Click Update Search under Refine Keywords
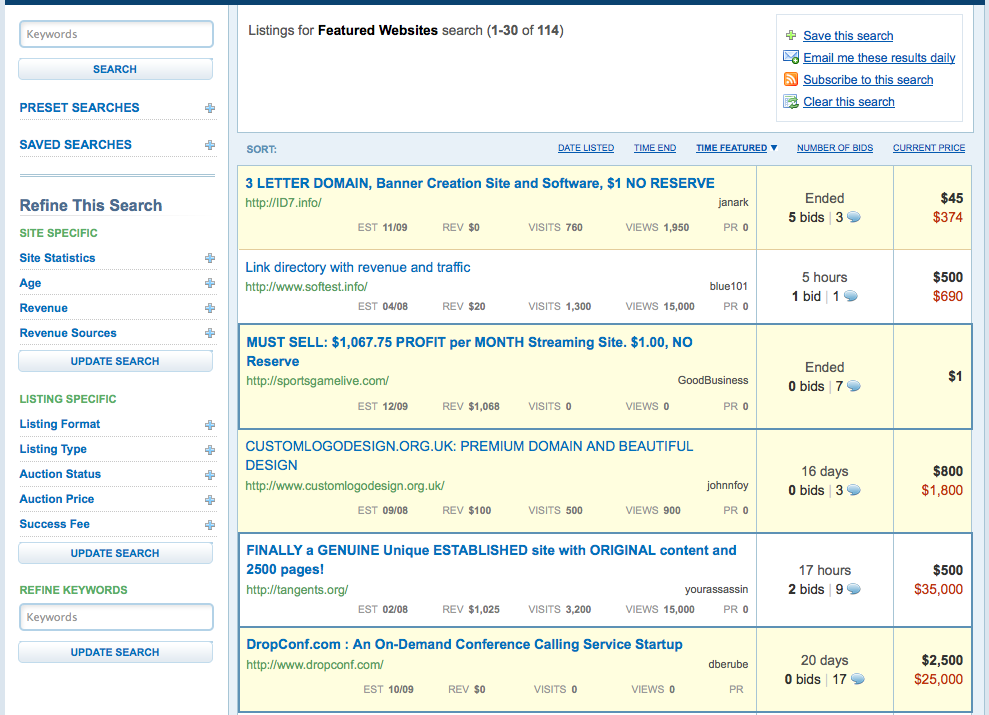Screen dimensions: 989x715 [115, 652]
